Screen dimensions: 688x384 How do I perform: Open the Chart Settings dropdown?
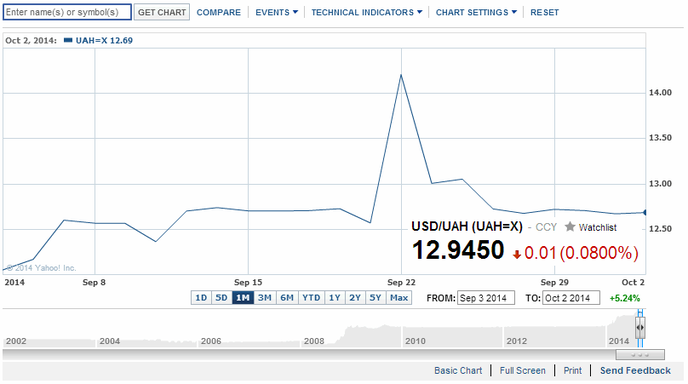click(476, 12)
